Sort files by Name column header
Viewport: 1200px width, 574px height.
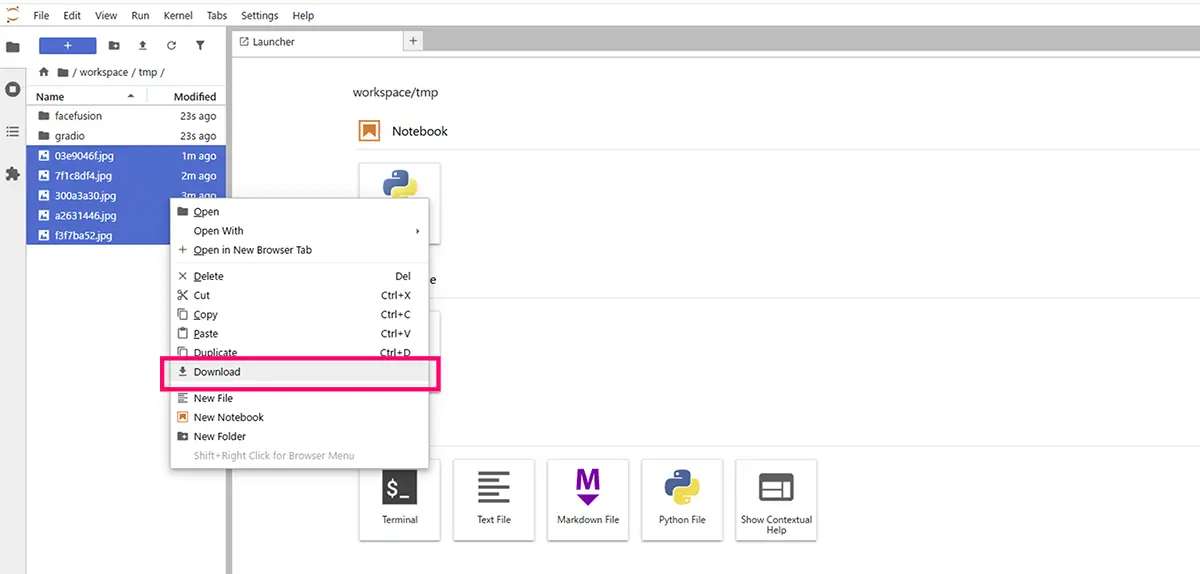pos(50,97)
